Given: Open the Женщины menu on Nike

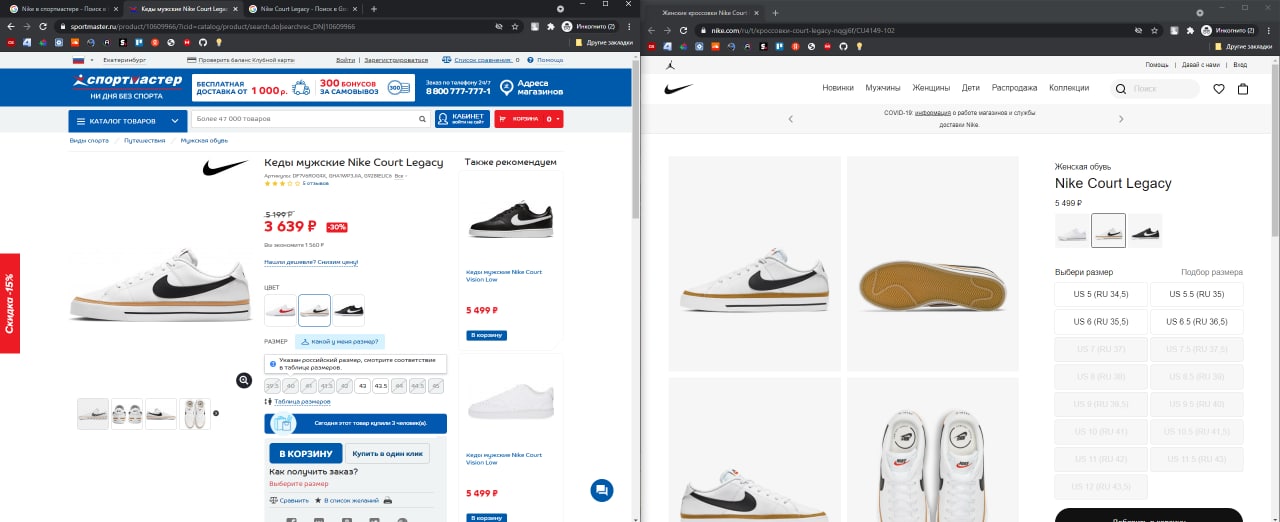Looking at the screenshot, I should tap(931, 88).
